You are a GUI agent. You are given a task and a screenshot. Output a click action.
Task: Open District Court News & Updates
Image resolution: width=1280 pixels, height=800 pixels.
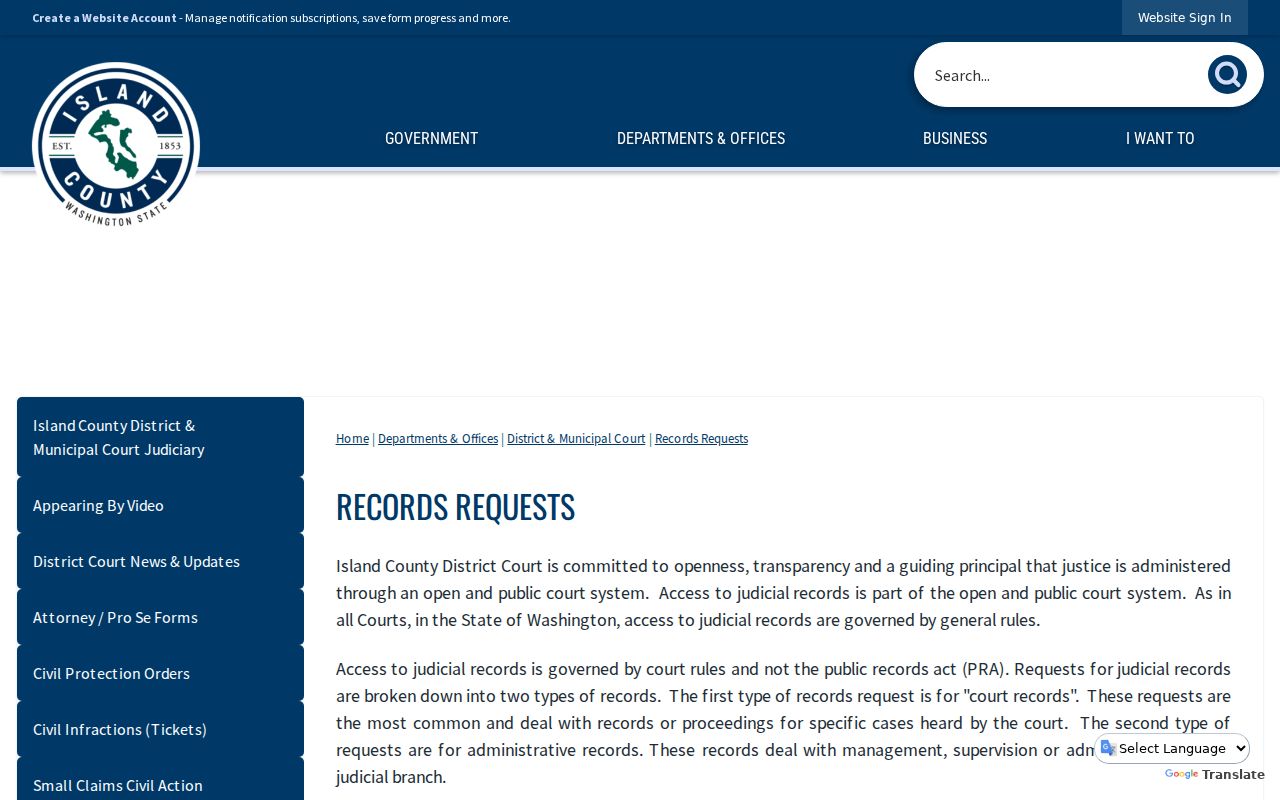[x=160, y=561]
